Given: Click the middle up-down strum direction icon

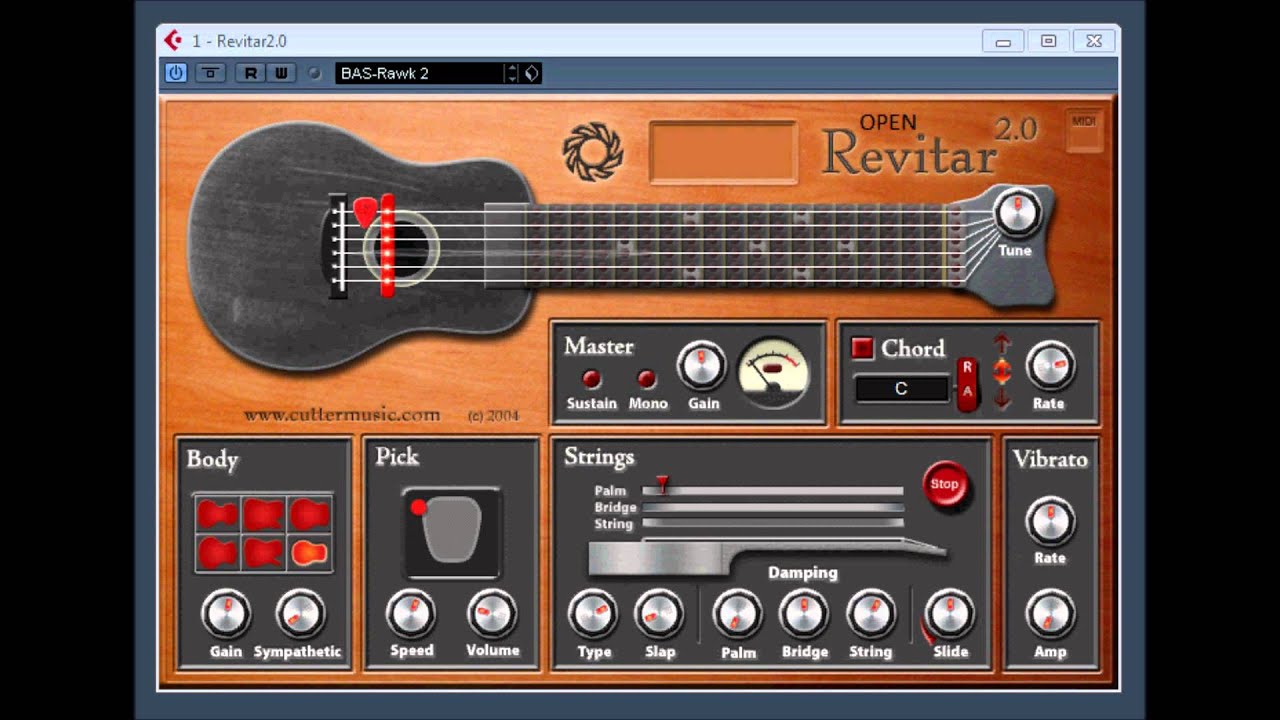Looking at the screenshot, I should (x=1002, y=372).
